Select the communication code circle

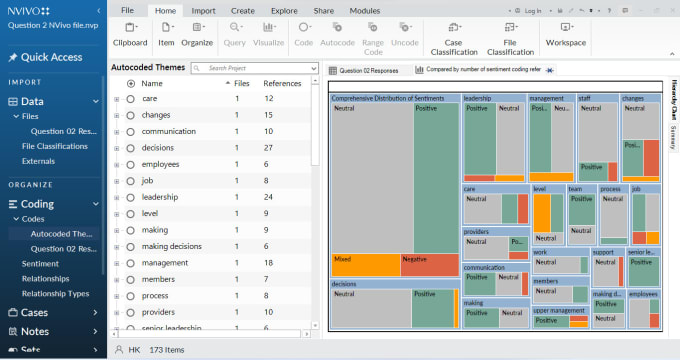131,132
